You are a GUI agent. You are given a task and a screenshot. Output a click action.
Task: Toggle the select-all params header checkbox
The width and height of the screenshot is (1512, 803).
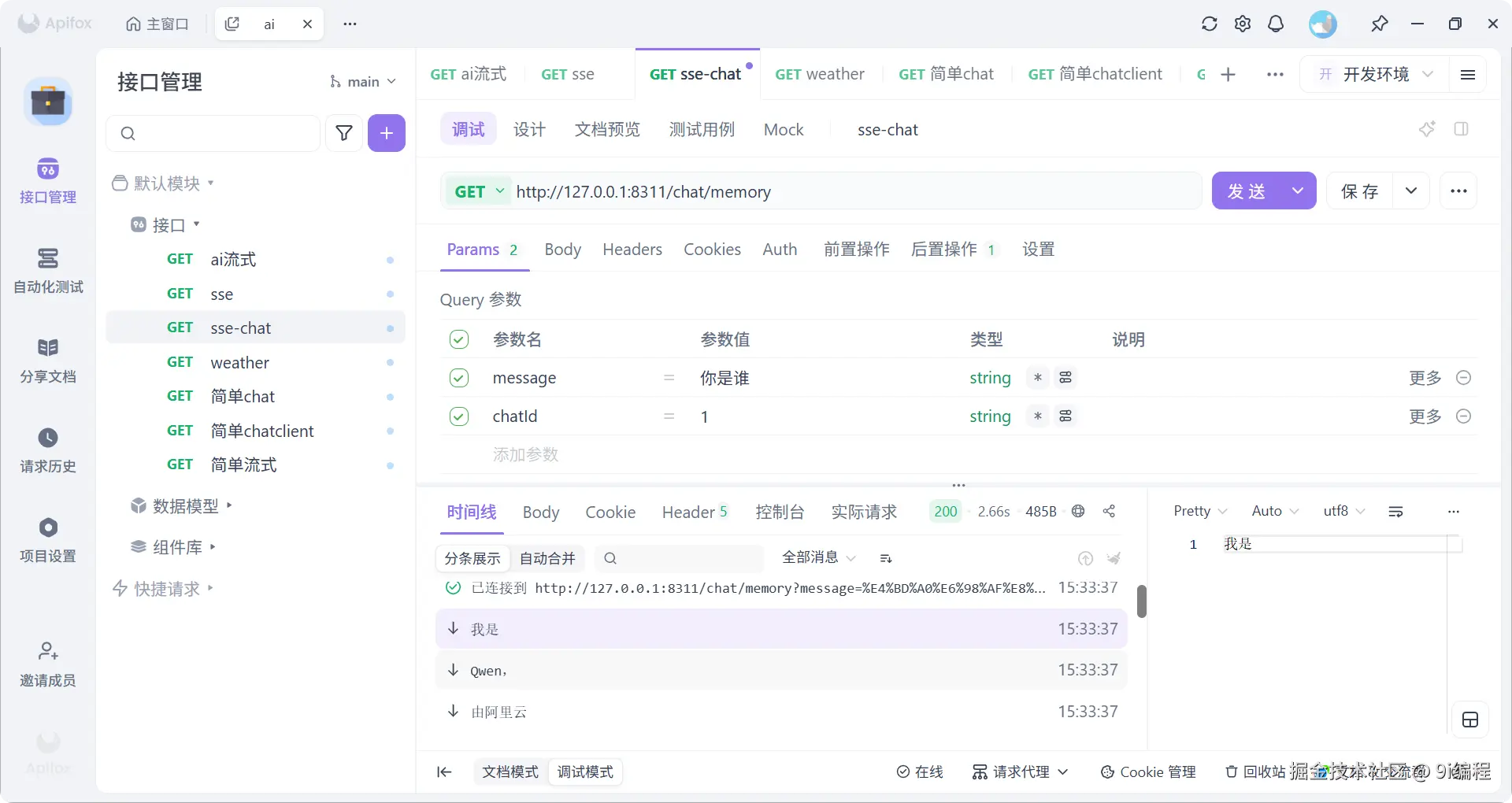tap(459, 339)
